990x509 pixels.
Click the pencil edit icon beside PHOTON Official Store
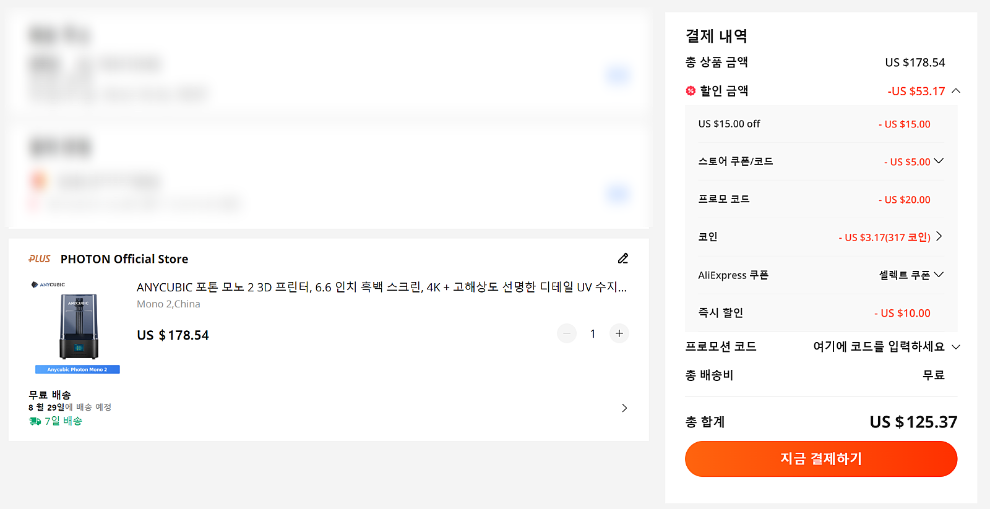tap(623, 258)
